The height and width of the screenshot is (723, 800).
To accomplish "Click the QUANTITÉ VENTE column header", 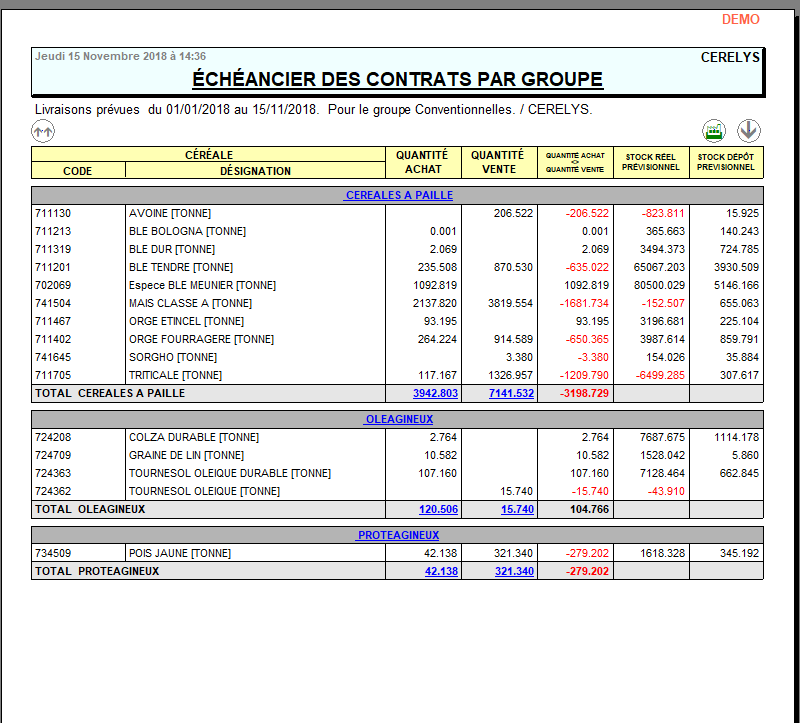I will pyautogui.click(x=498, y=162).
